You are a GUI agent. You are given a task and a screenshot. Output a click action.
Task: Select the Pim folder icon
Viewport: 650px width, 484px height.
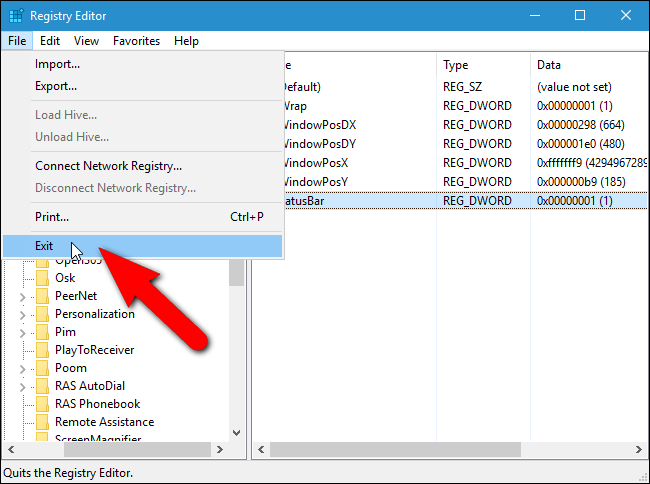(42, 332)
